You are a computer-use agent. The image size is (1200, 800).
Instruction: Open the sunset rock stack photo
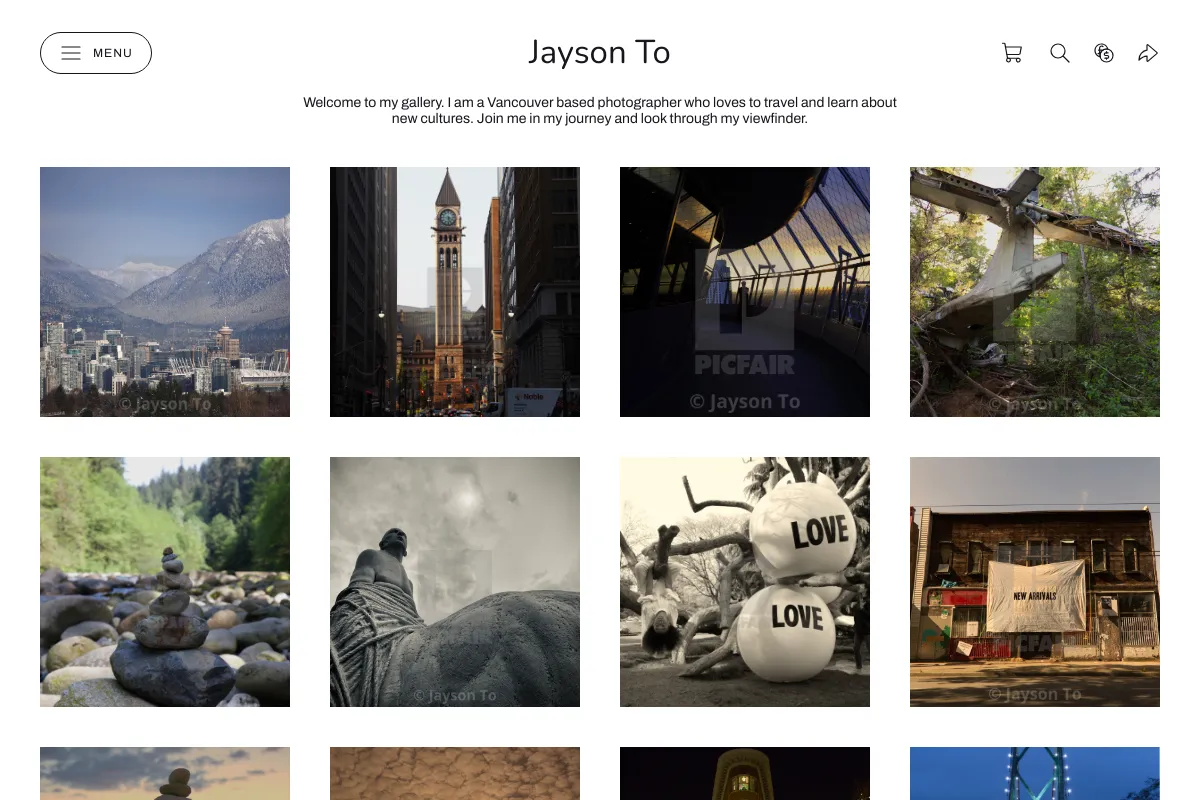165,773
